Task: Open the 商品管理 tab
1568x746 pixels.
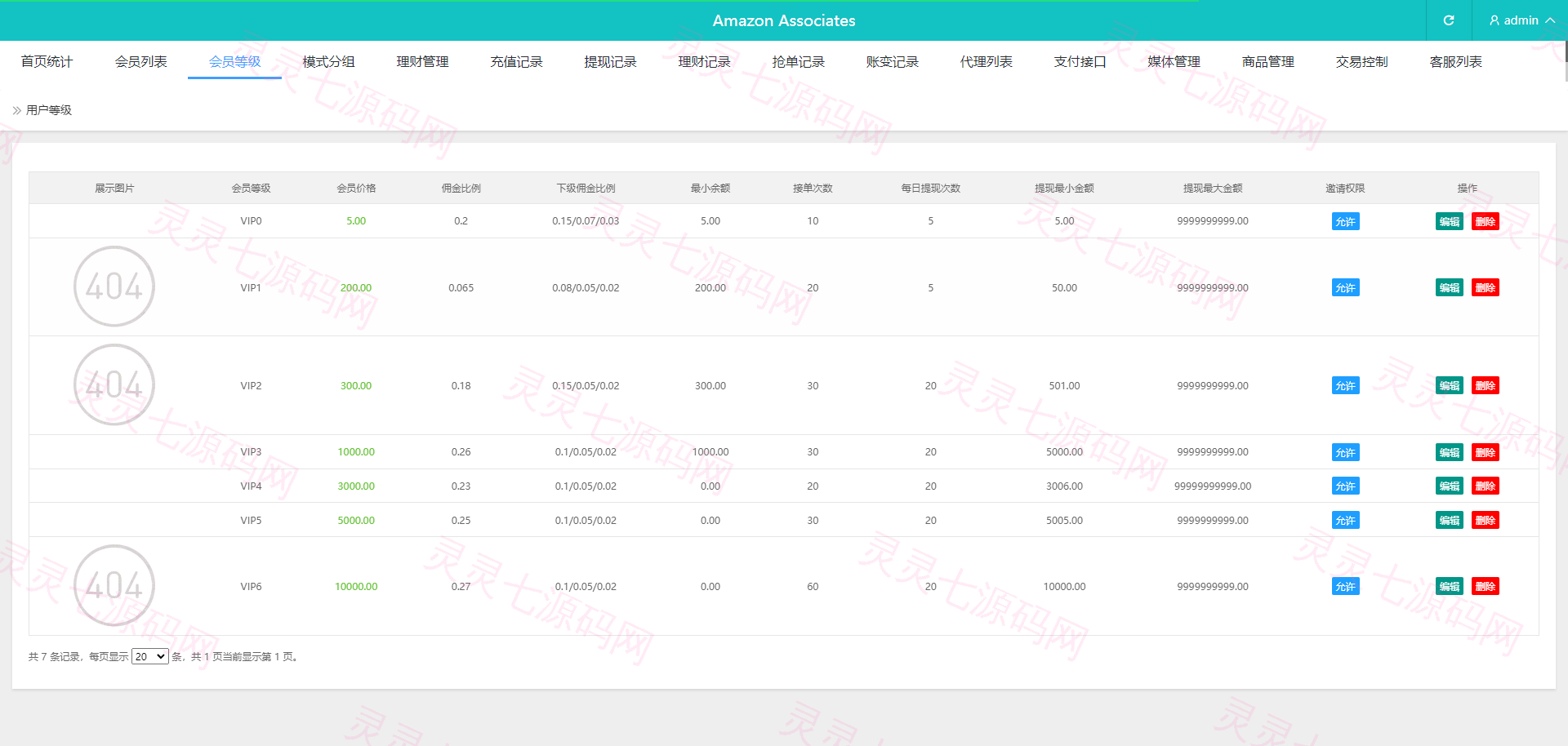Action: point(1267,62)
